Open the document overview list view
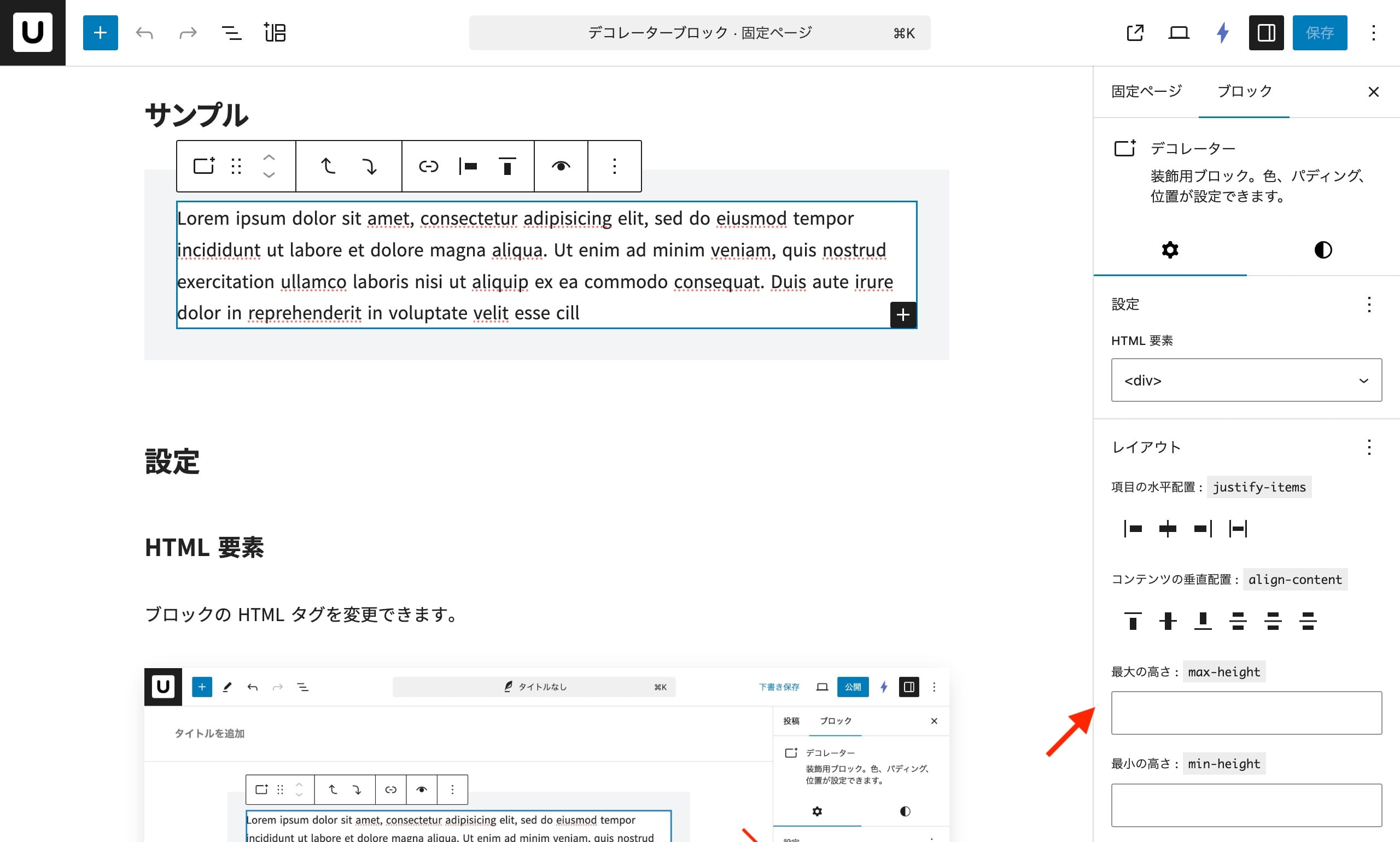The width and height of the screenshot is (1400, 842). (x=231, y=32)
